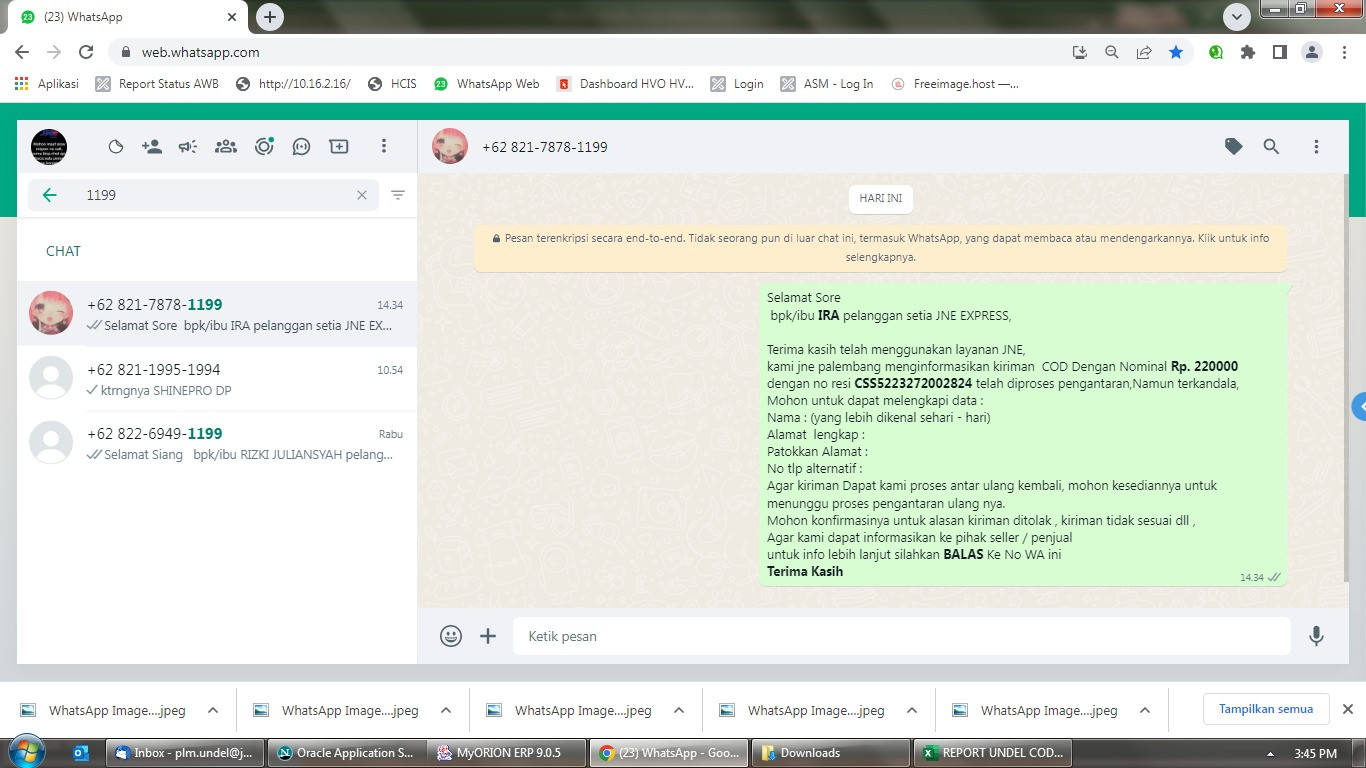This screenshot has width=1366, height=768.
Task: Open the Downloads folder taskbar button
Action: (831, 753)
